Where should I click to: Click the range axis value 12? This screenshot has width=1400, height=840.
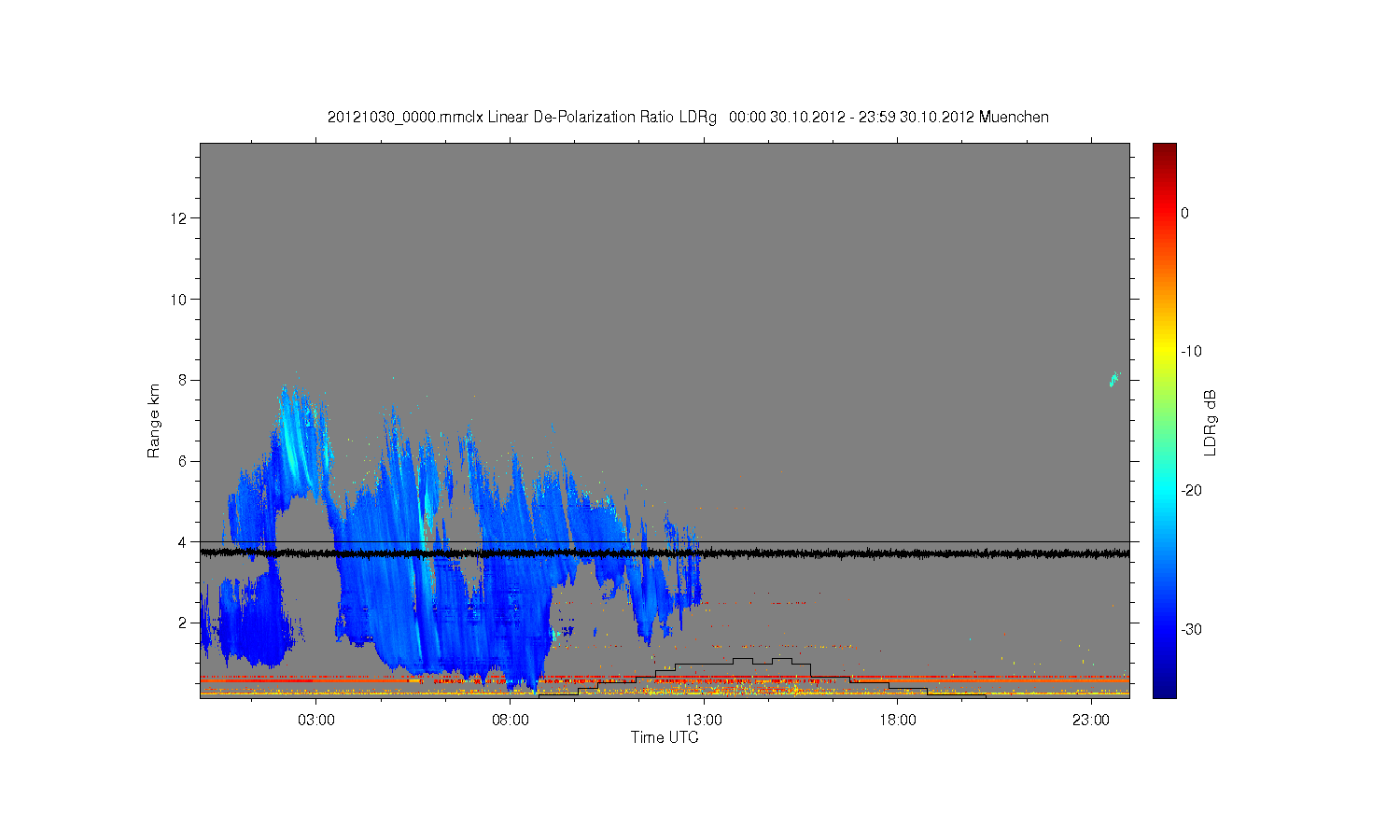click(x=179, y=218)
